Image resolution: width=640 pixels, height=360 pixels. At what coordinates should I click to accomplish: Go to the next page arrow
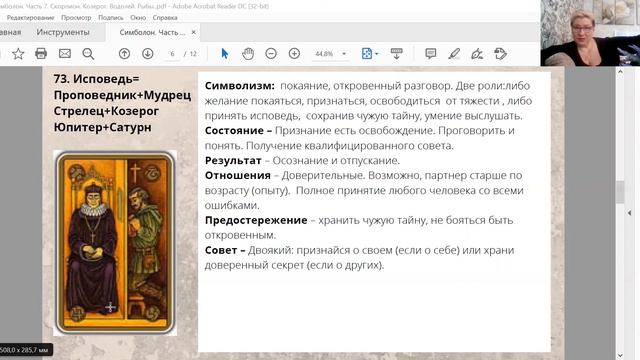[148, 53]
